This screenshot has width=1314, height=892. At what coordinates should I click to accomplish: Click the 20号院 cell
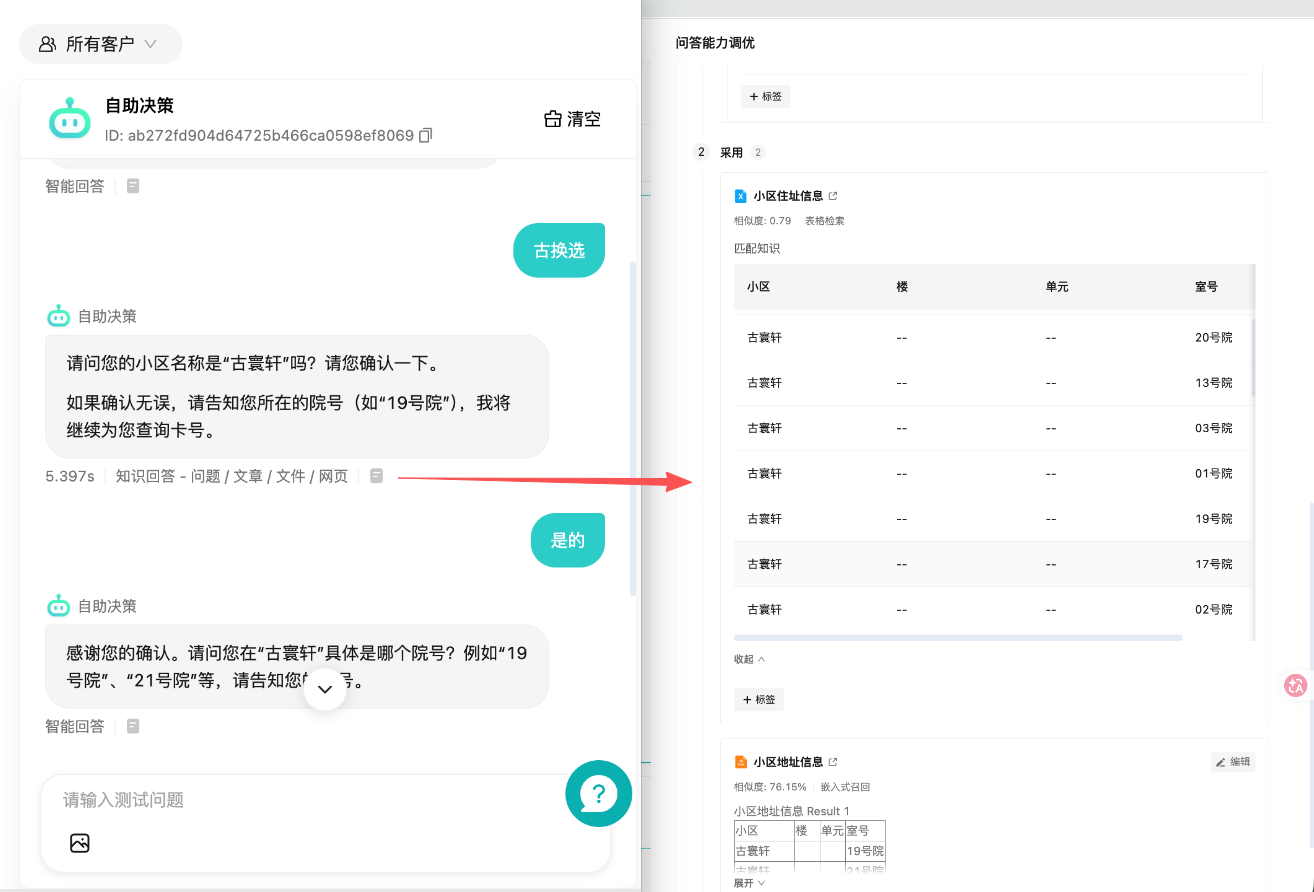pos(1214,338)
